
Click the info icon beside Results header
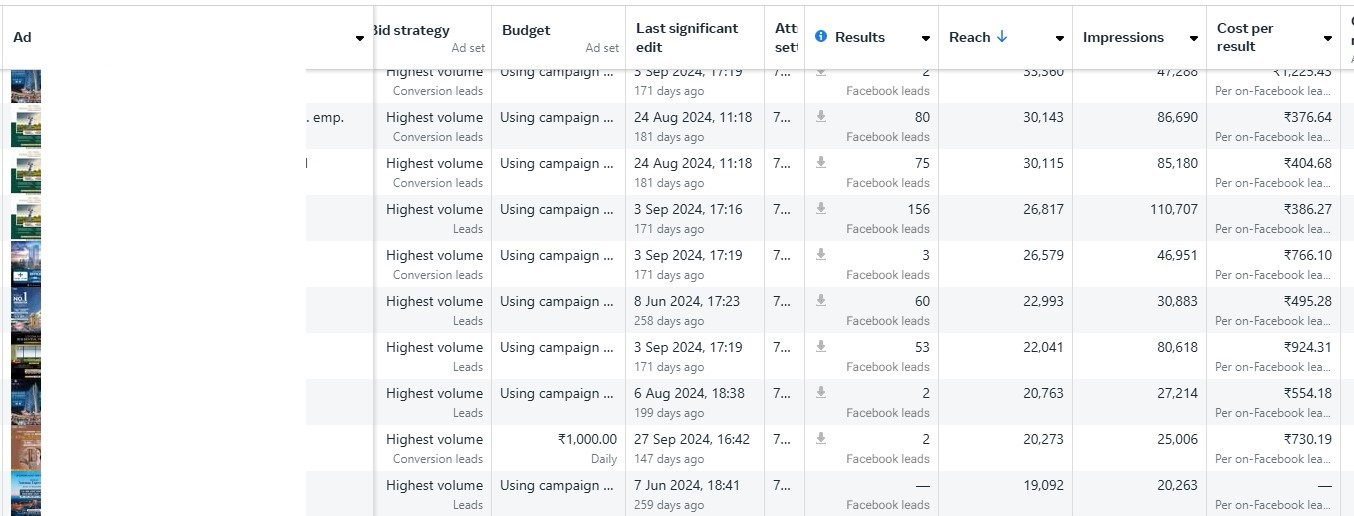tap(821, 37)
